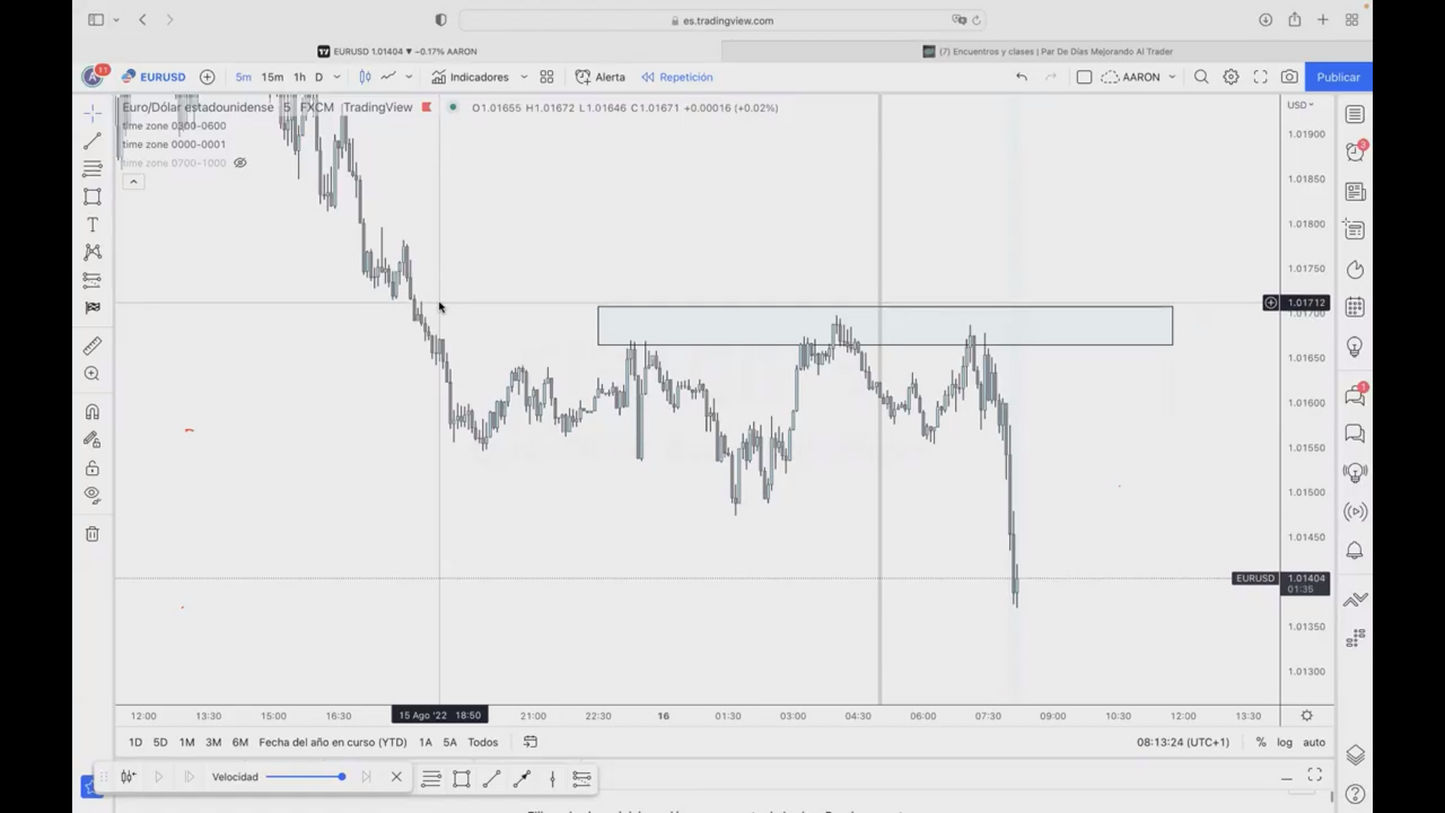Image resolution: width=1445 pixels, height=813 pixels.
Task: Select the Text annotation tool
Action: click(92, 225)
